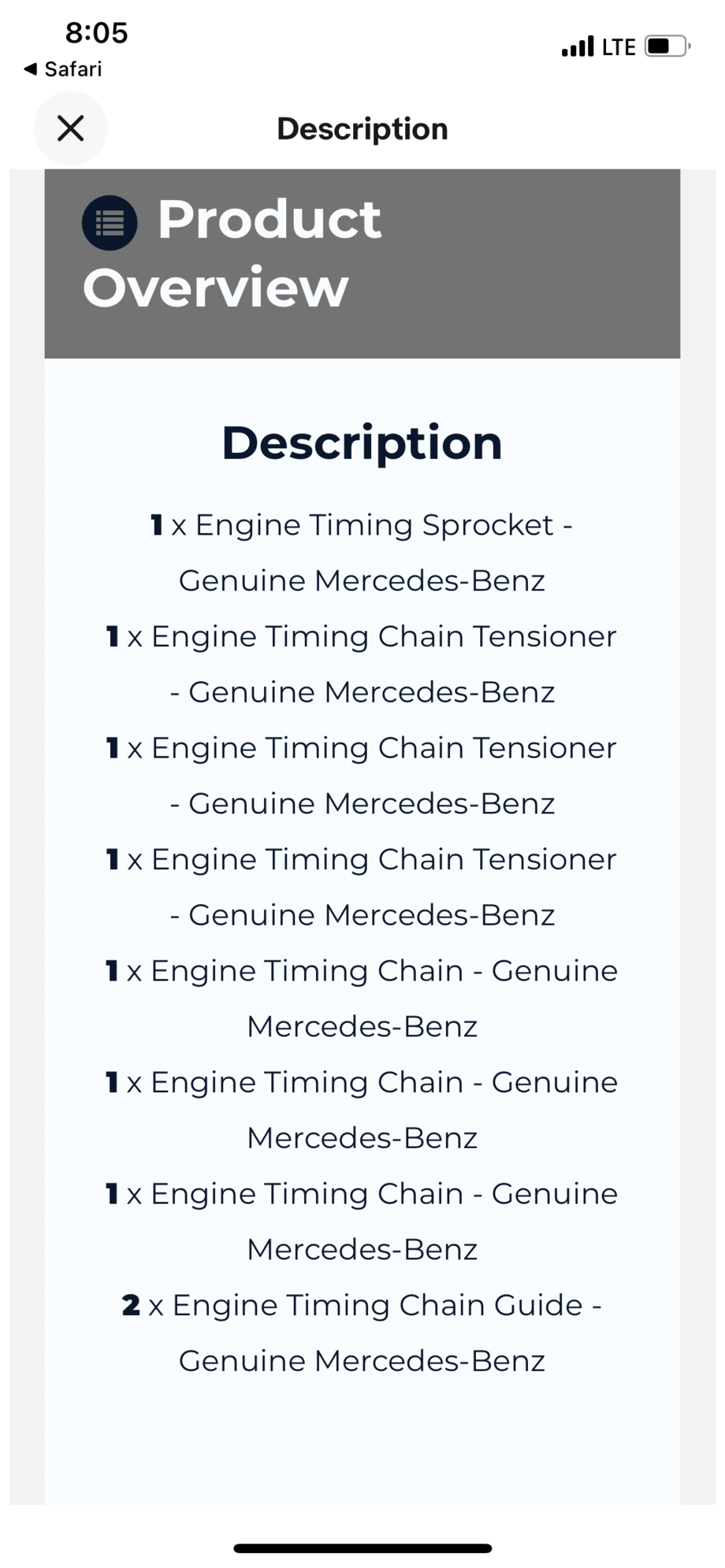Tap the battery status icon
Screen dimensions: 725x1568
coord(667,46)
